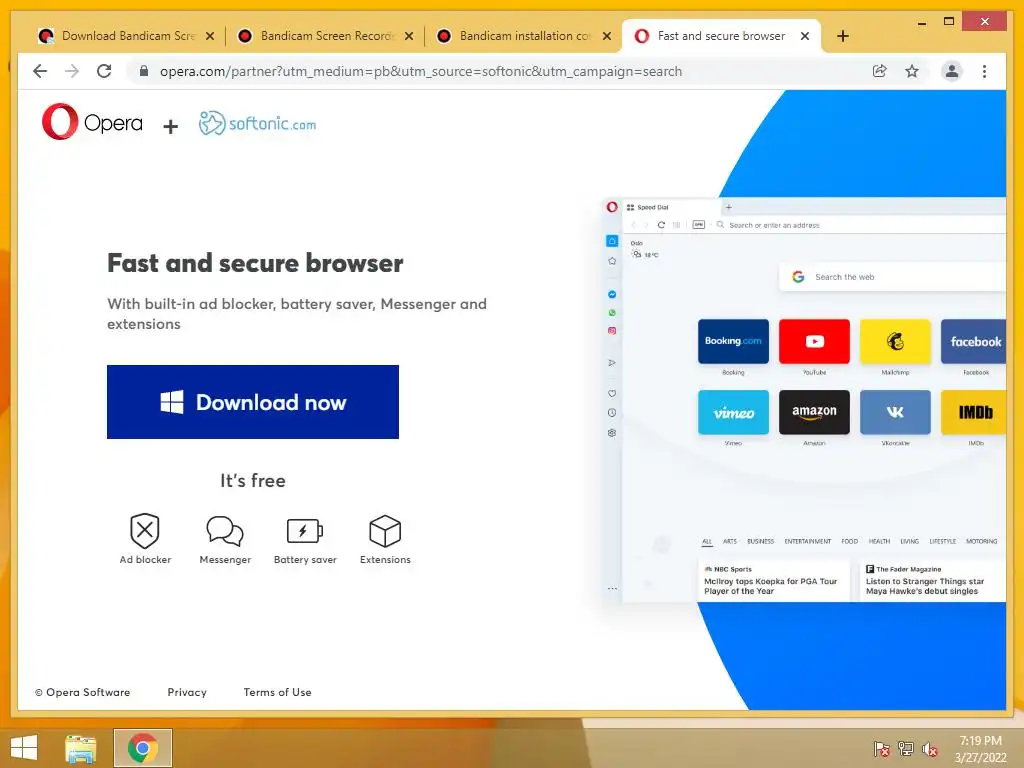This screenshot has width=1024, height=768.
Task: Open File Explorer from the taskbar
Action: click(x=81, y=748)
